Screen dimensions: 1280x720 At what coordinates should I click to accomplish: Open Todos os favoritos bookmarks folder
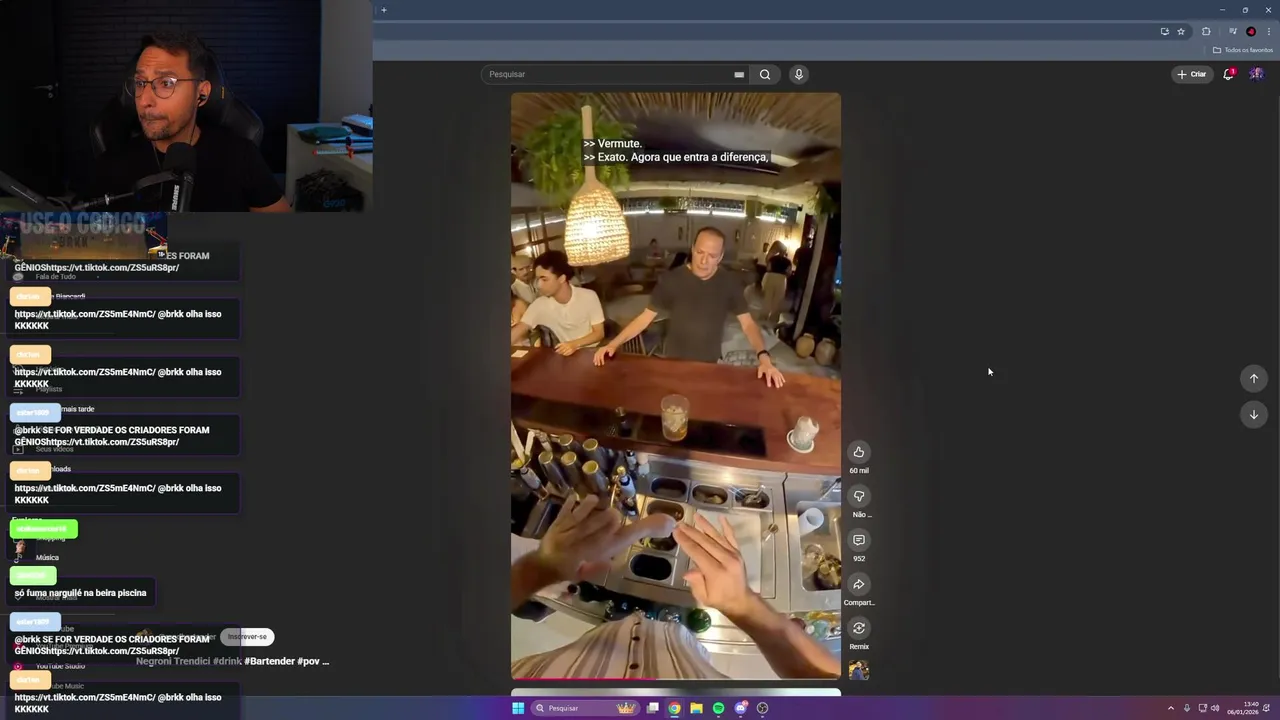click(x=1243, y=50)
